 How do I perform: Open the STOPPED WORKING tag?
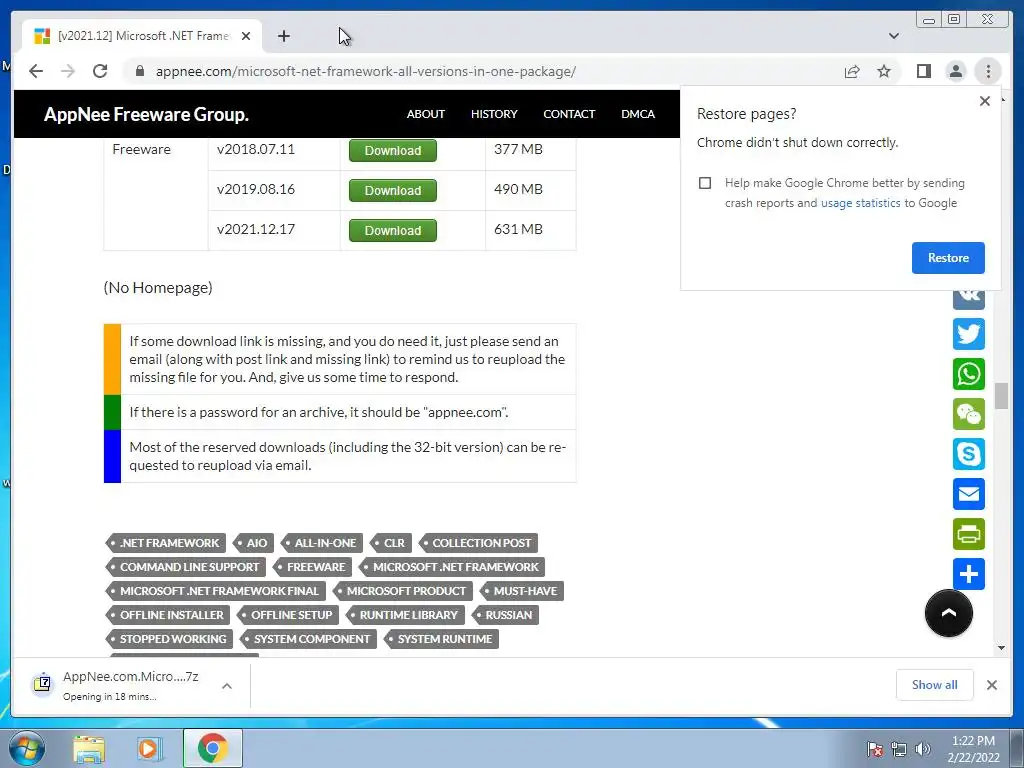(x=169, y=639)
